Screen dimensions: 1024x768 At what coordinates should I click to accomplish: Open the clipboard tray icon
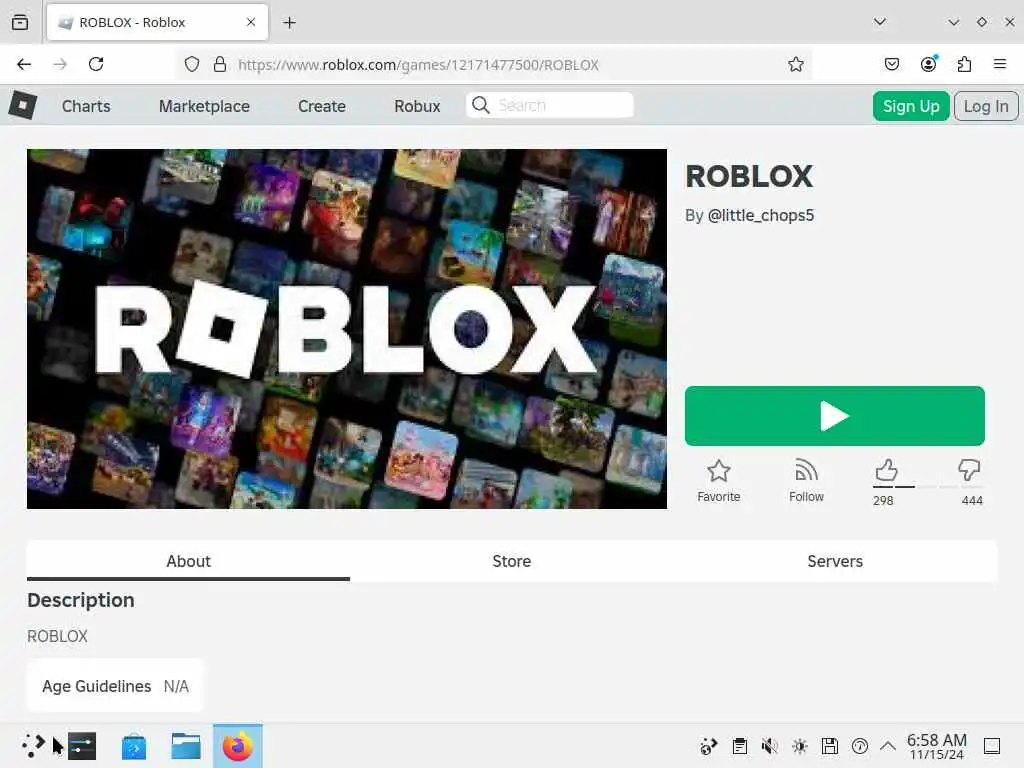pyautogui.click(x=739, y=746)
